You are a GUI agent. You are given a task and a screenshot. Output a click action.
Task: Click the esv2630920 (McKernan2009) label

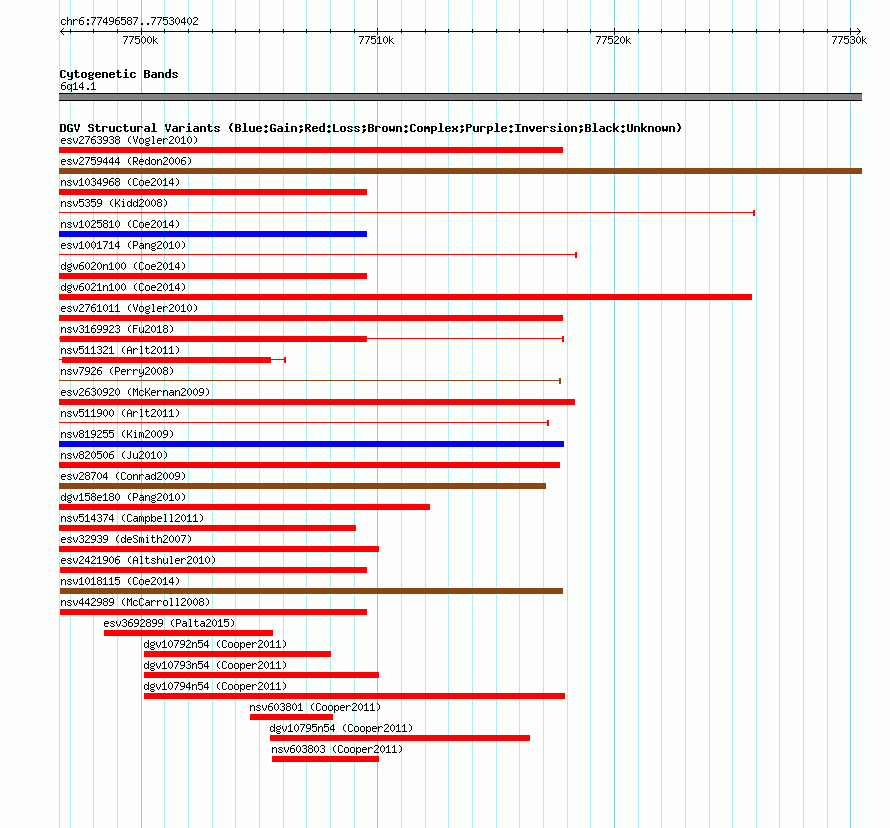pyautogui.click(x=135, y=392)
